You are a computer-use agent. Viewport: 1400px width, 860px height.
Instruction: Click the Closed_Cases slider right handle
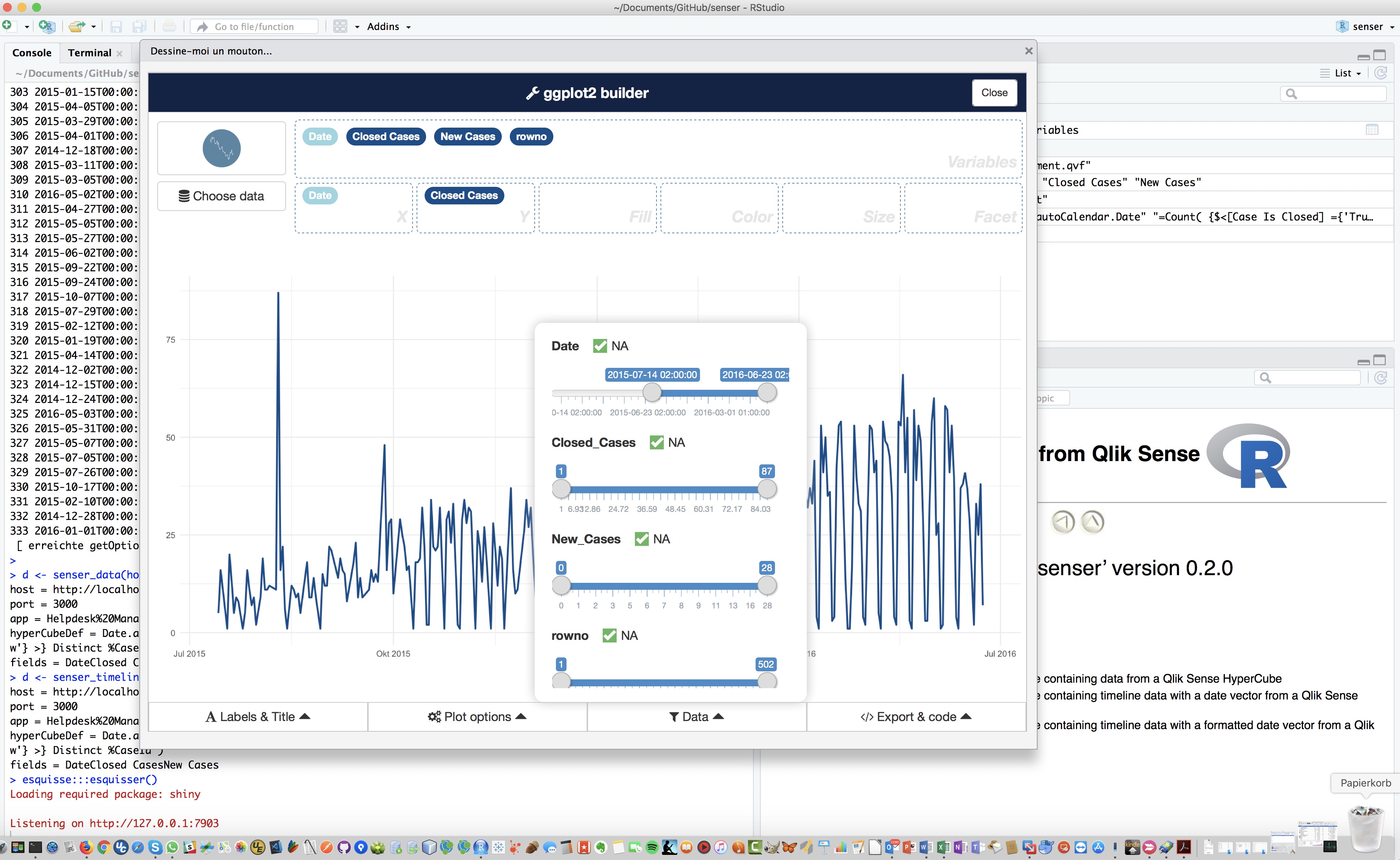point(767,489)
